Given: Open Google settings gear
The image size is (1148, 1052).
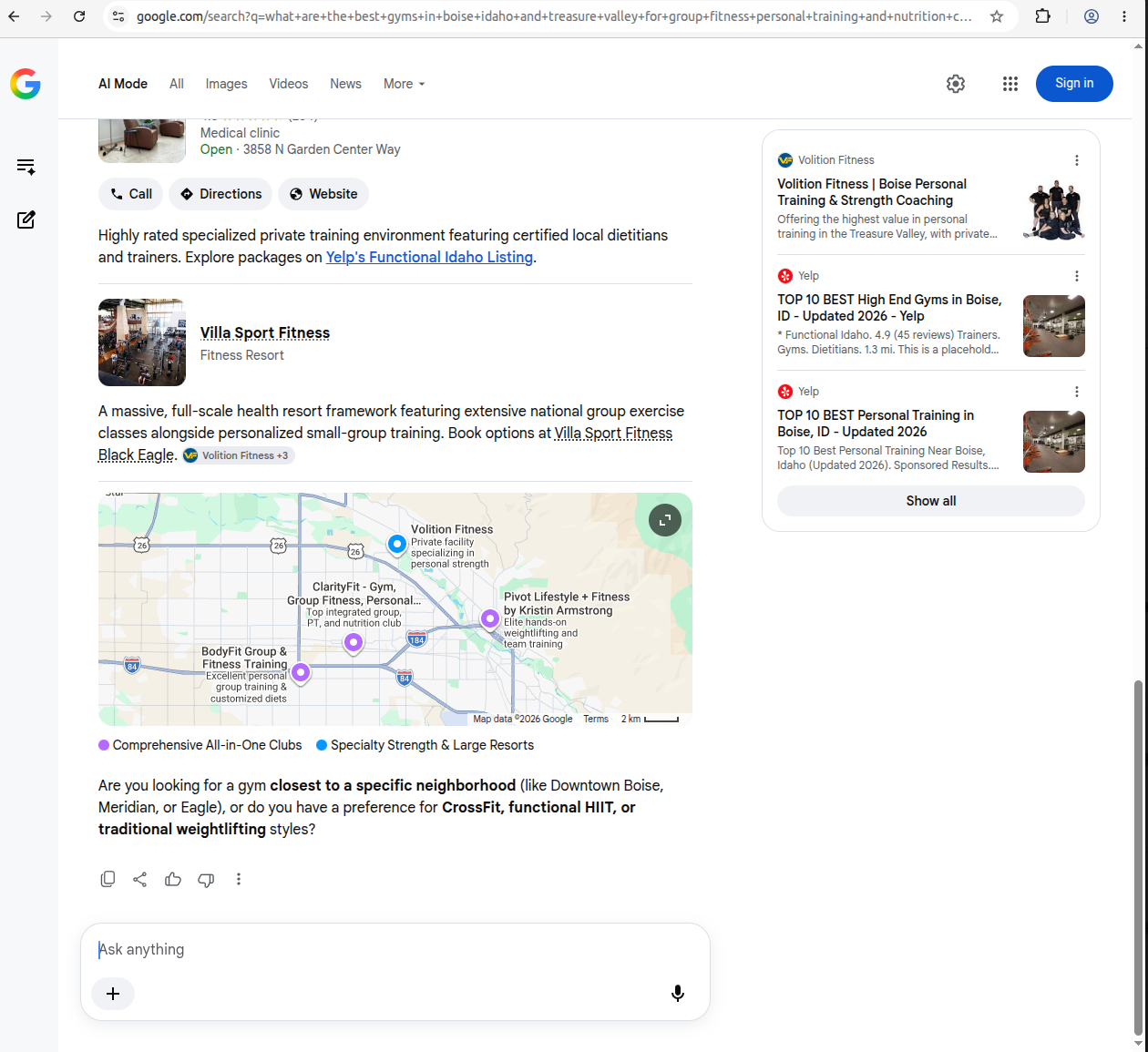Looking at the screenshot, I should point(956,84).
